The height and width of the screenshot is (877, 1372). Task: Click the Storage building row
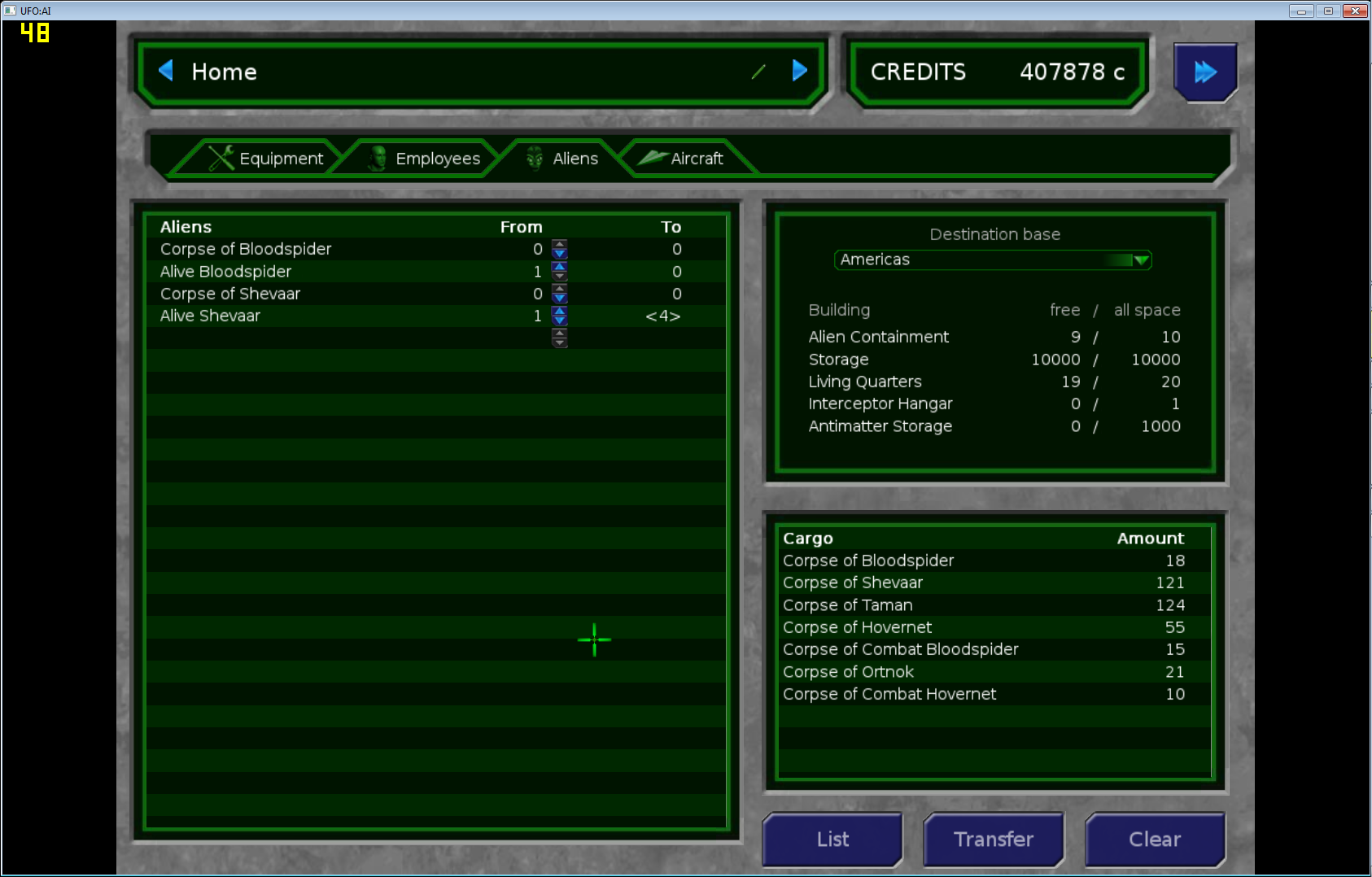tap(994, 360)
